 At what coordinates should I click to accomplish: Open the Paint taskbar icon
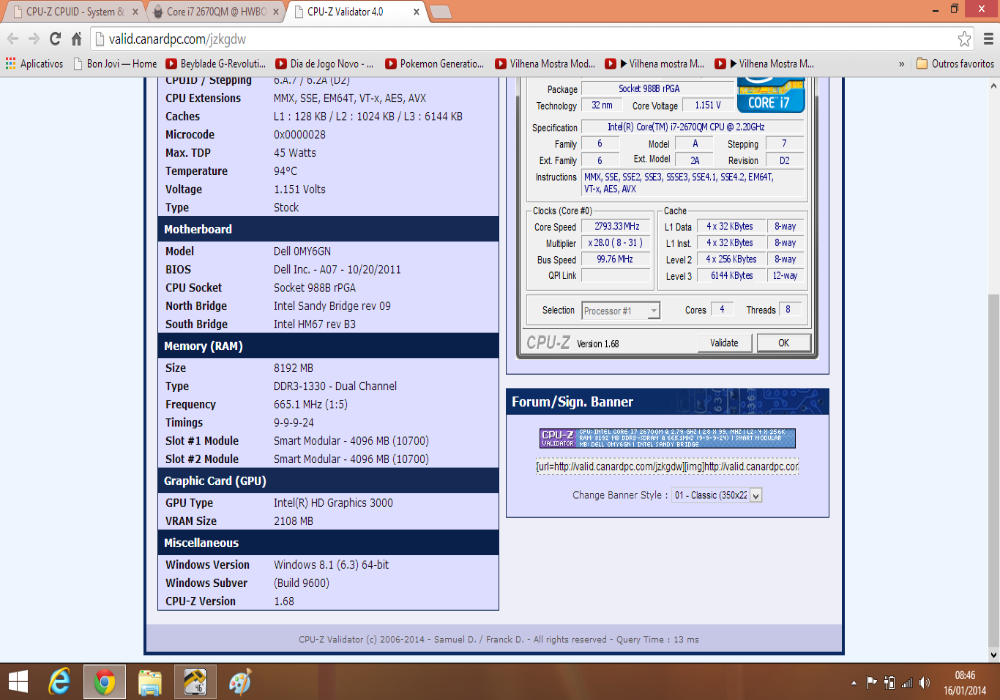point(240,682)
